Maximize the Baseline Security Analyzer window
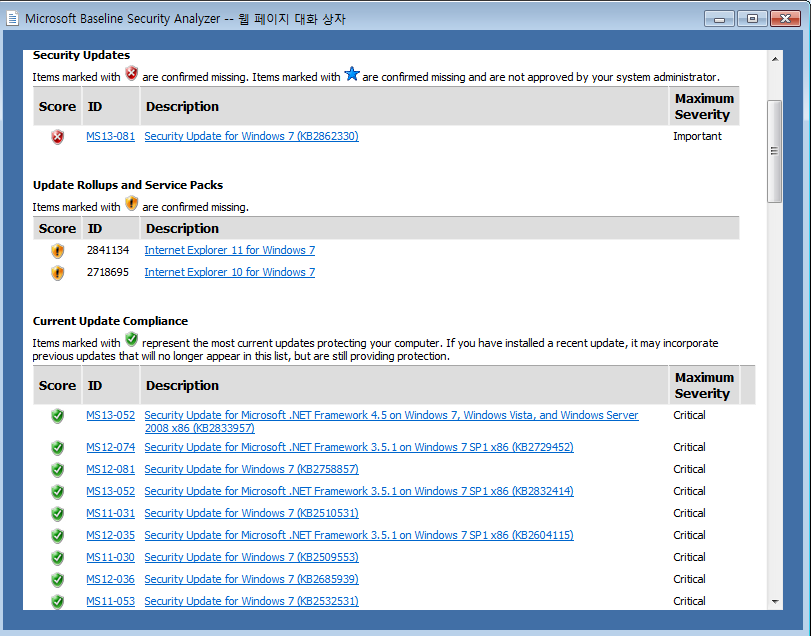The width and height of the screenshot is (811, 636). (753, 19)
